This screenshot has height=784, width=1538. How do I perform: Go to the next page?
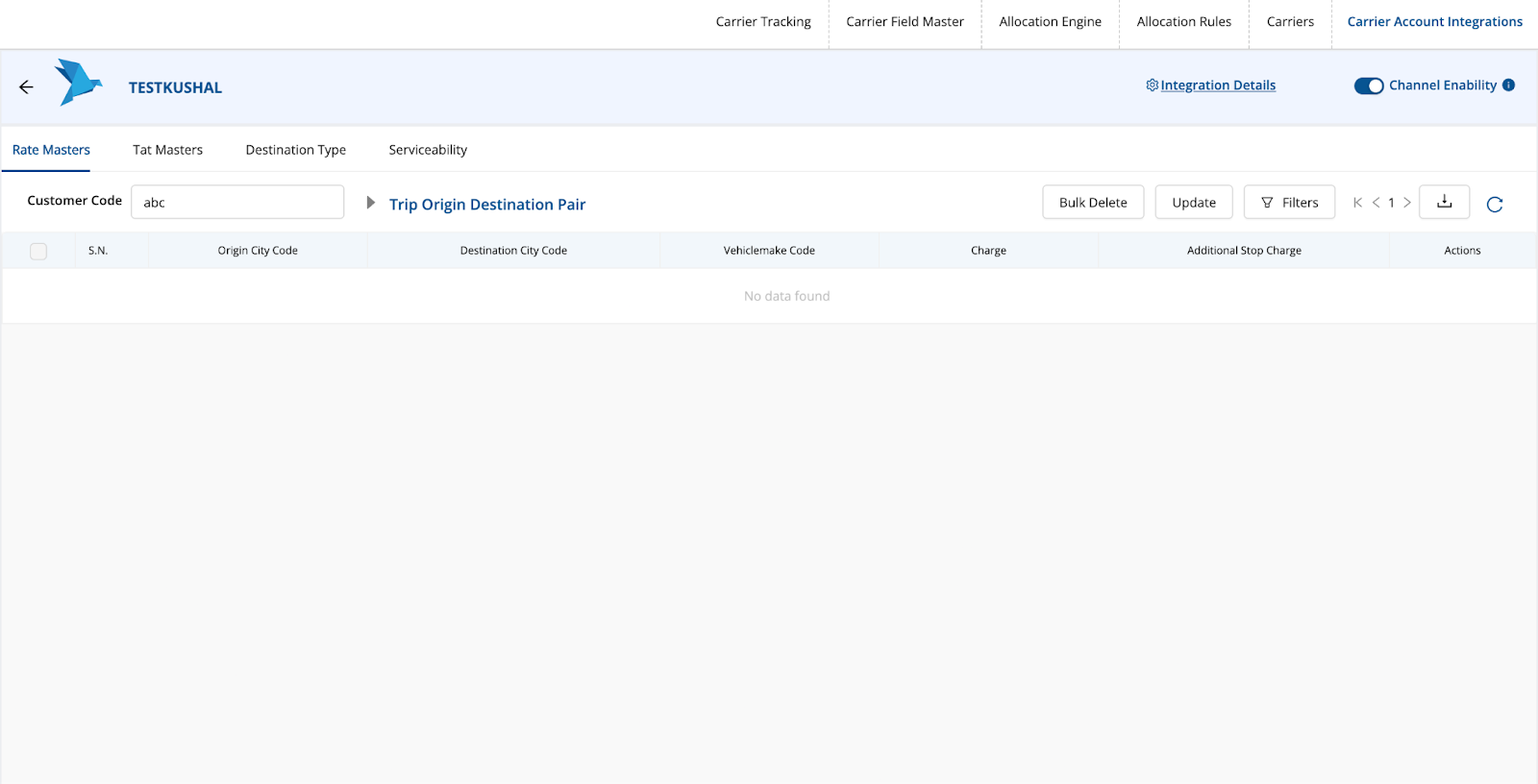(x=1407, y=203)
